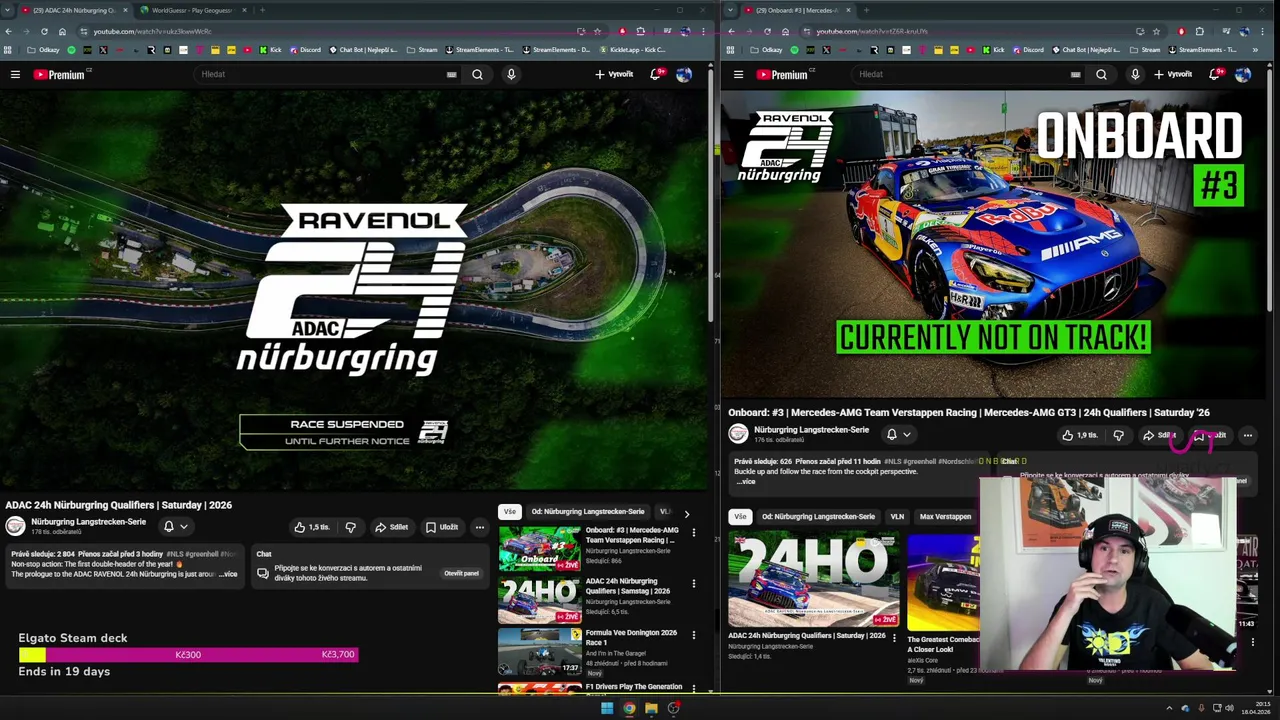Select 'VLN' chip in right window
The image size is (1280, 720).
[x=897, y=517]
